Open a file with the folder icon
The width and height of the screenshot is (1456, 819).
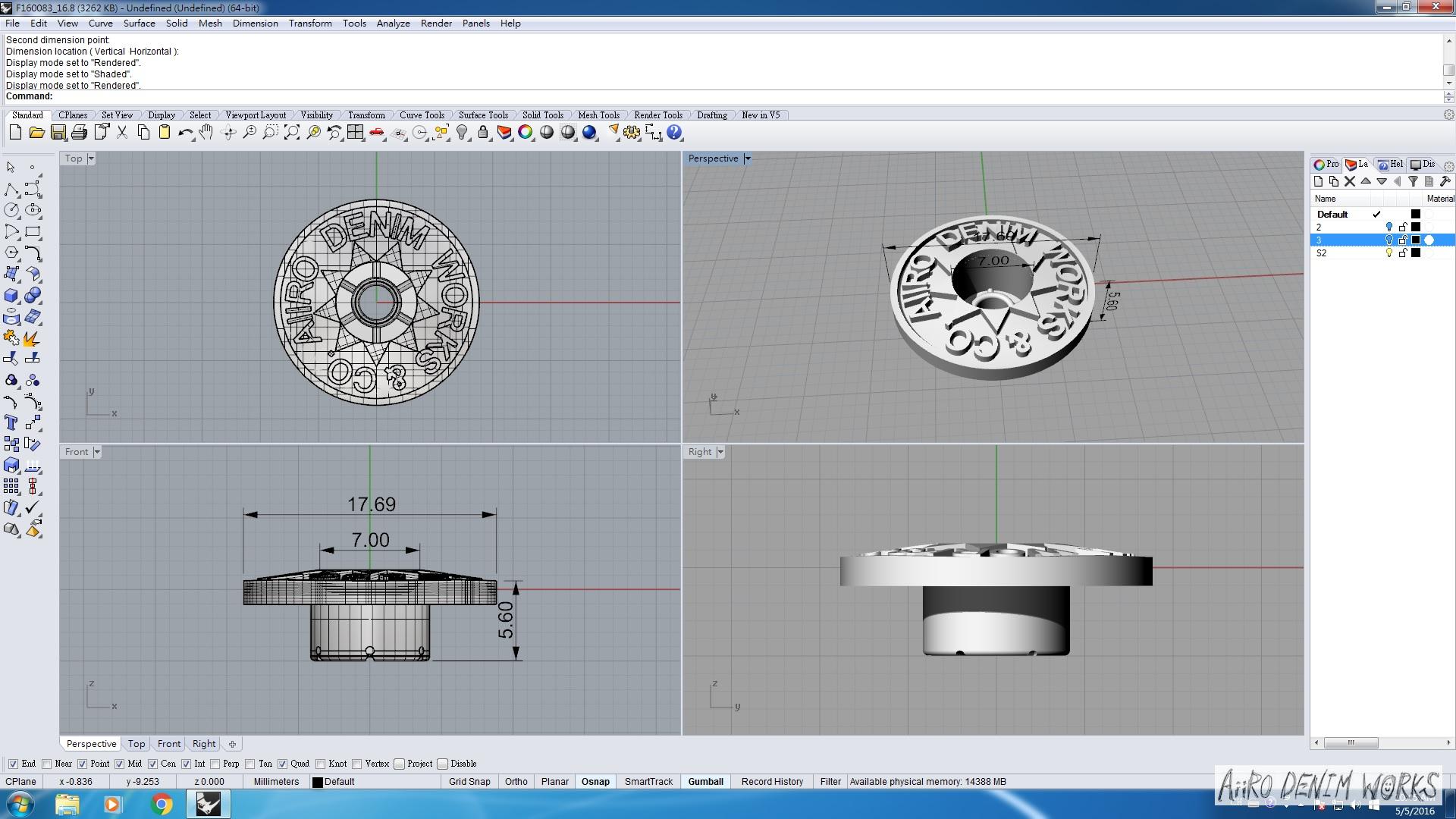[x=36, y=133]
